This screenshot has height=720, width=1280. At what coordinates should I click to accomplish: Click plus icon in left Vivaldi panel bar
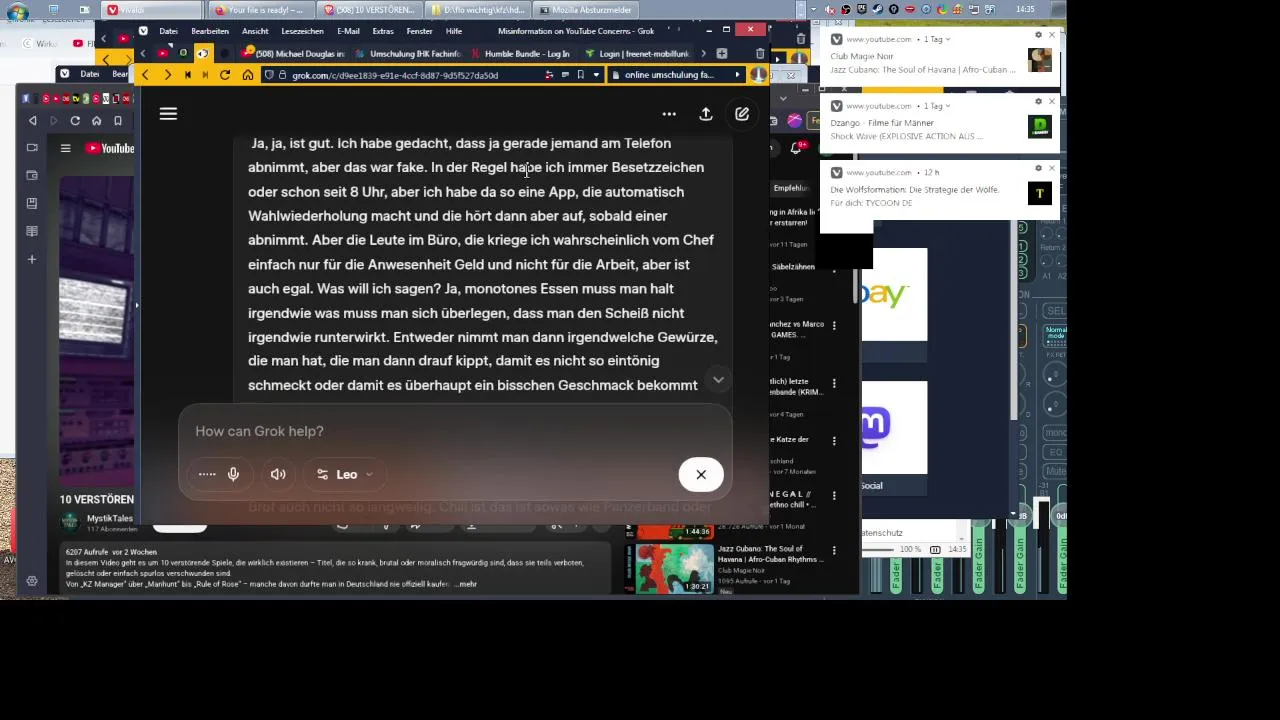click(x=32, y=259)
